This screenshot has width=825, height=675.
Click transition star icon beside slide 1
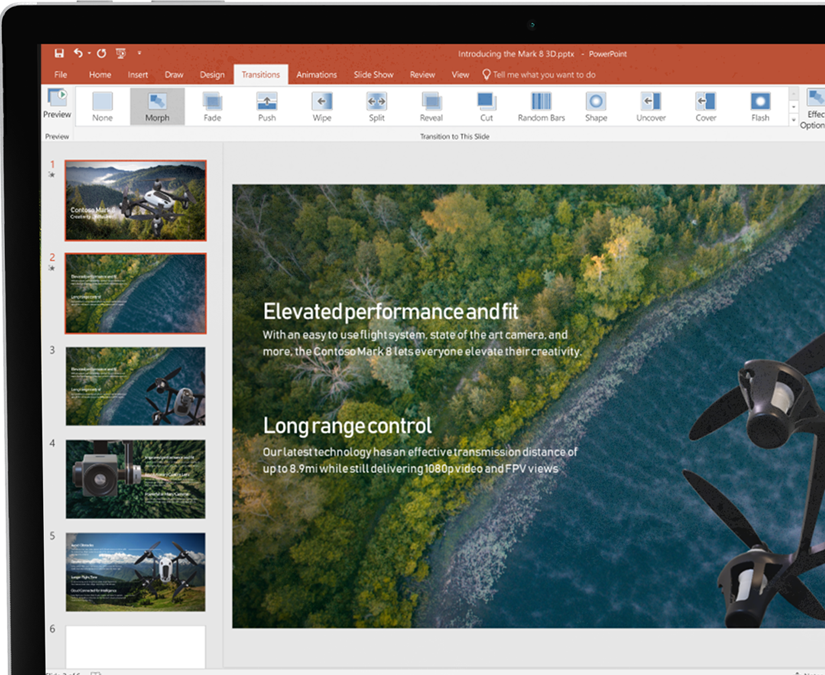[x=52, y=175]
